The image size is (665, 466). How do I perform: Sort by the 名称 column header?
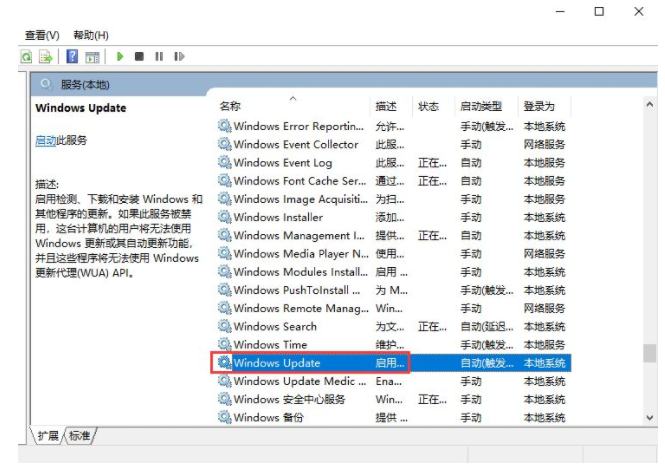pos(230,106)
